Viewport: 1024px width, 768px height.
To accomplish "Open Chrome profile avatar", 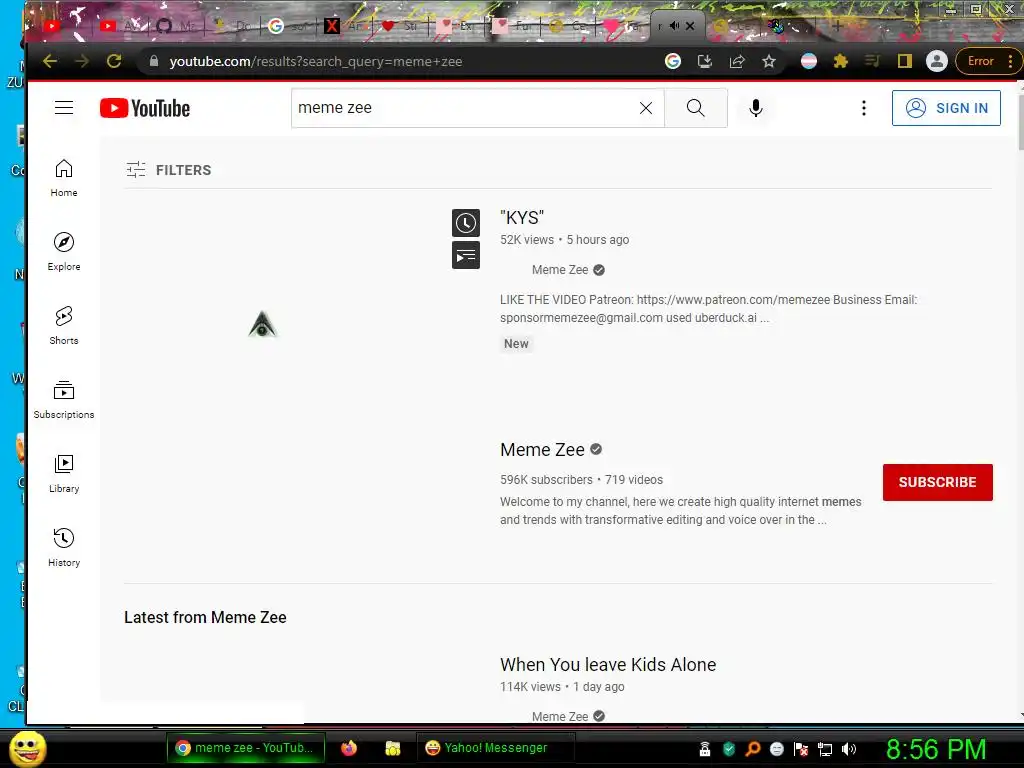I will tap(936, 61).
